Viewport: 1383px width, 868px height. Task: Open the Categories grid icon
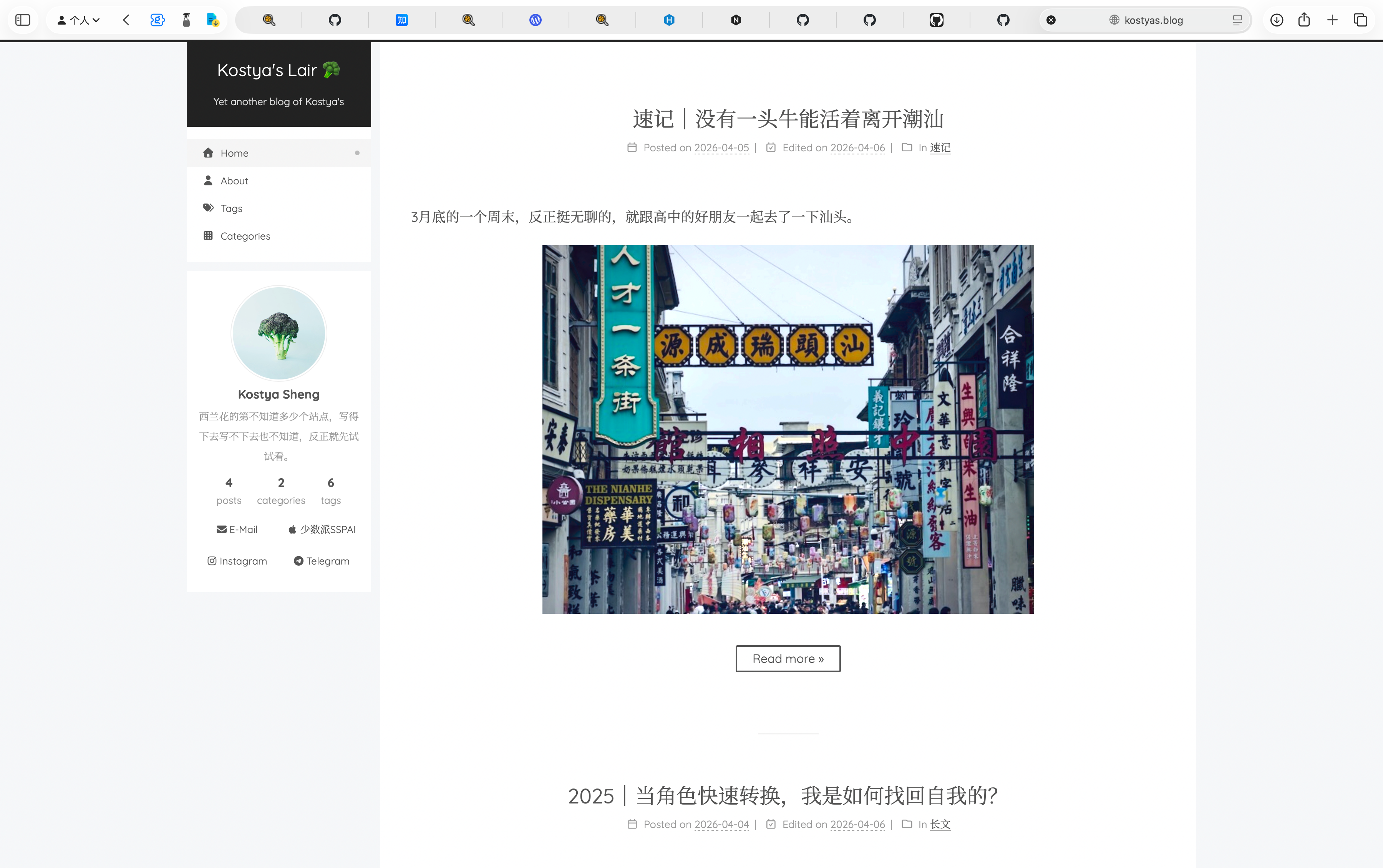pyautogui.click(x=208, y=235)
